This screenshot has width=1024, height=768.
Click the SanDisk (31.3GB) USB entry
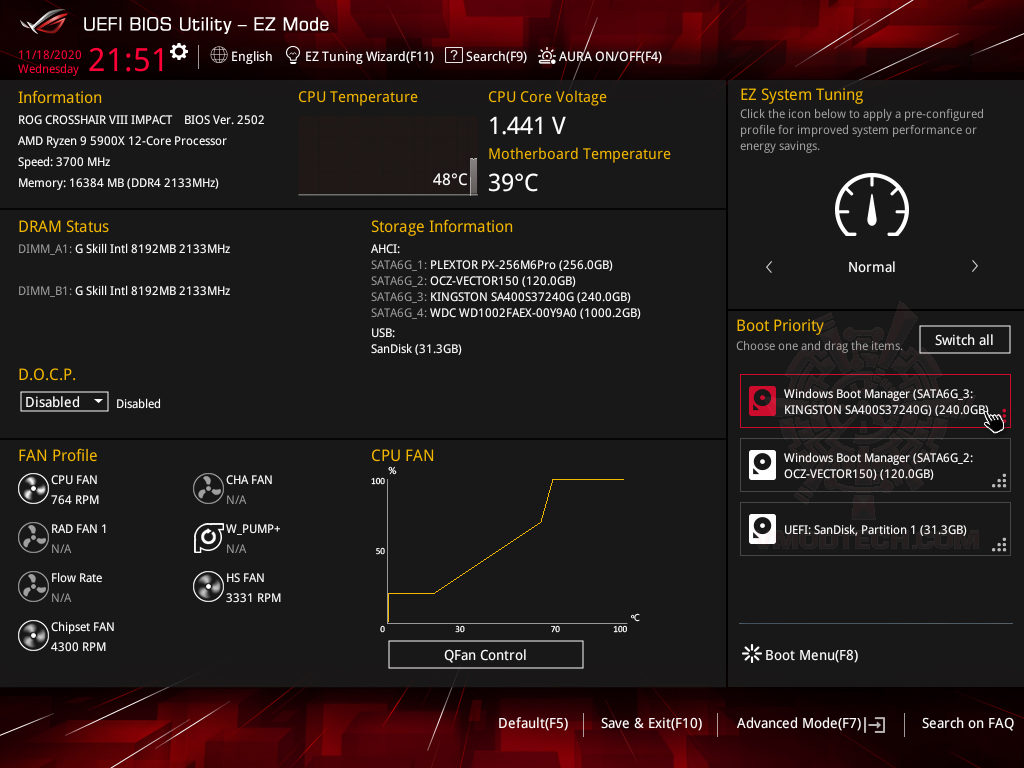[416, 349]
